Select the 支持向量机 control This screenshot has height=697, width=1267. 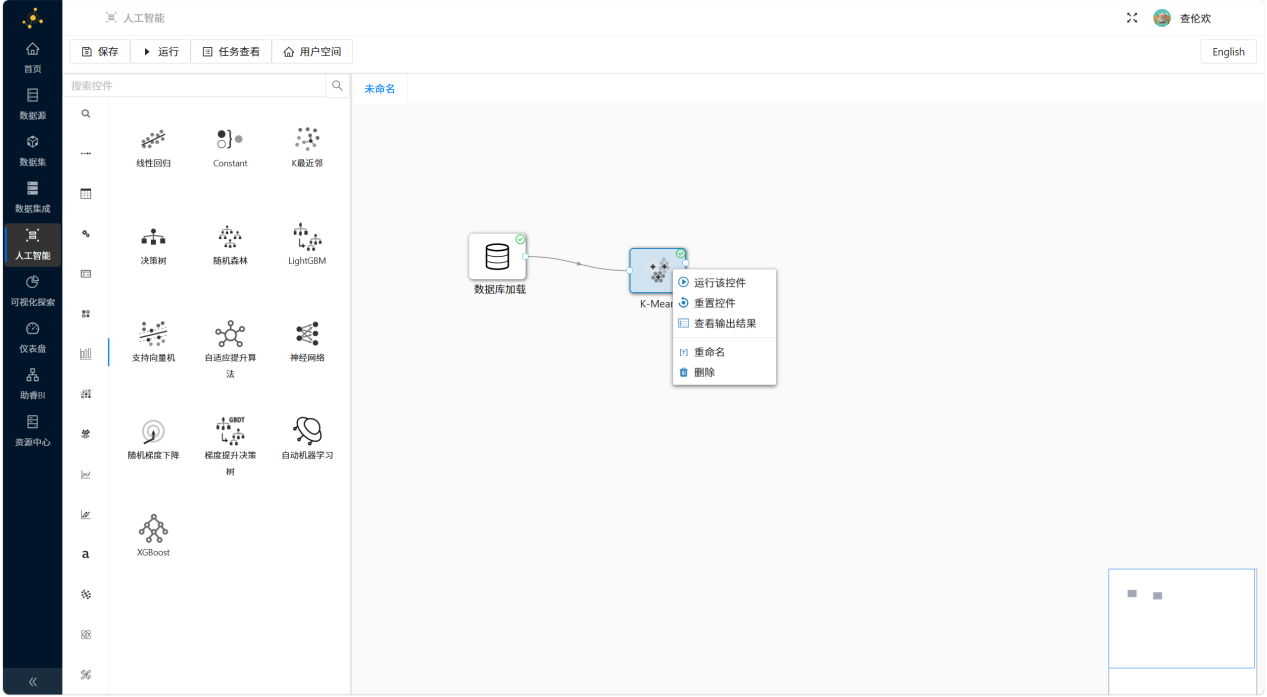[153, 342]
